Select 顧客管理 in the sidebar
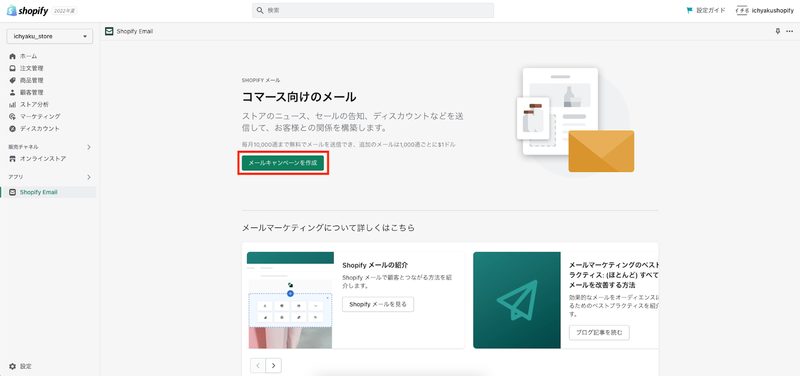800x376 pixels. pos(32,92)
